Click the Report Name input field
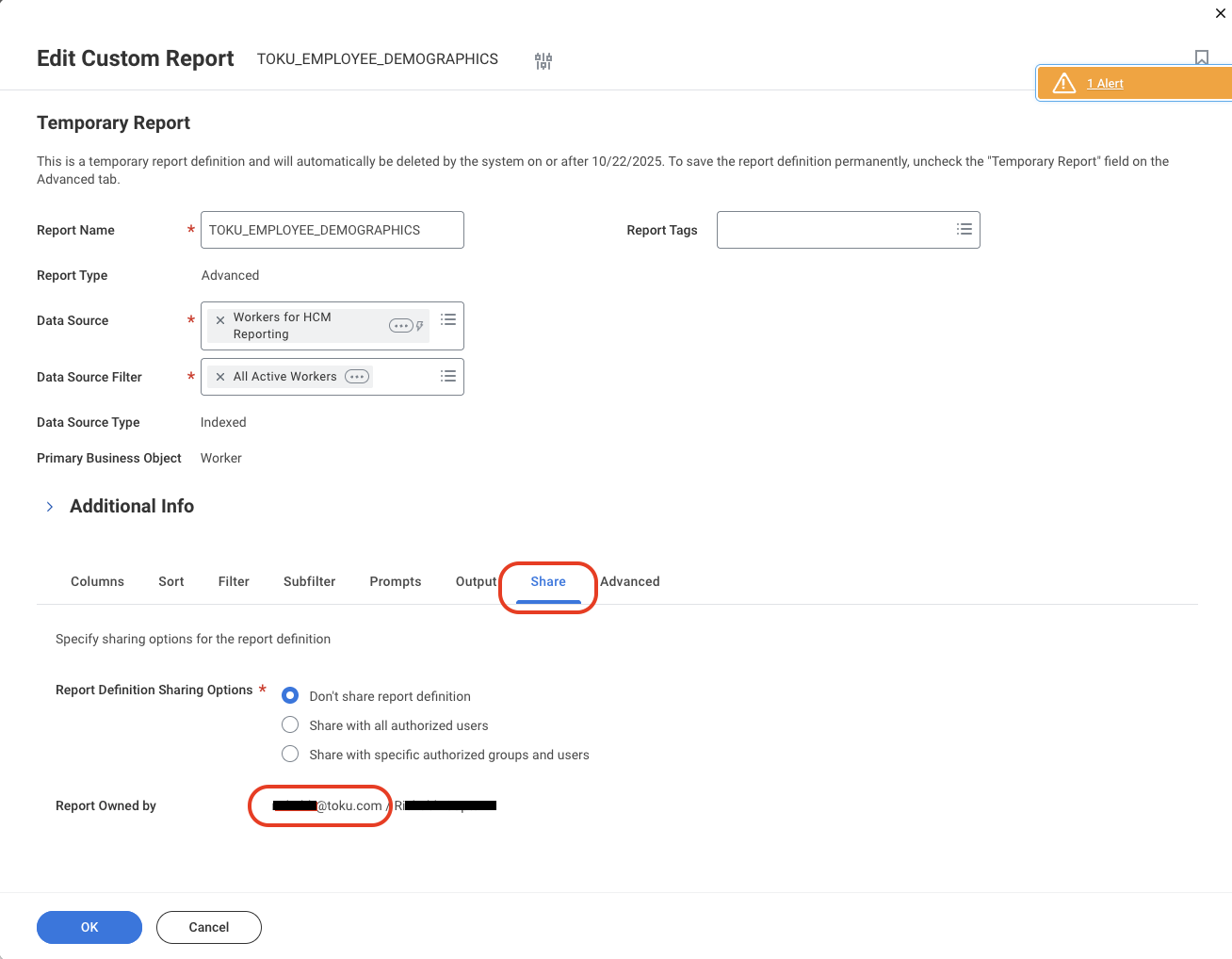This screenshot has height=959, width=1232. (x=332, y=230)
